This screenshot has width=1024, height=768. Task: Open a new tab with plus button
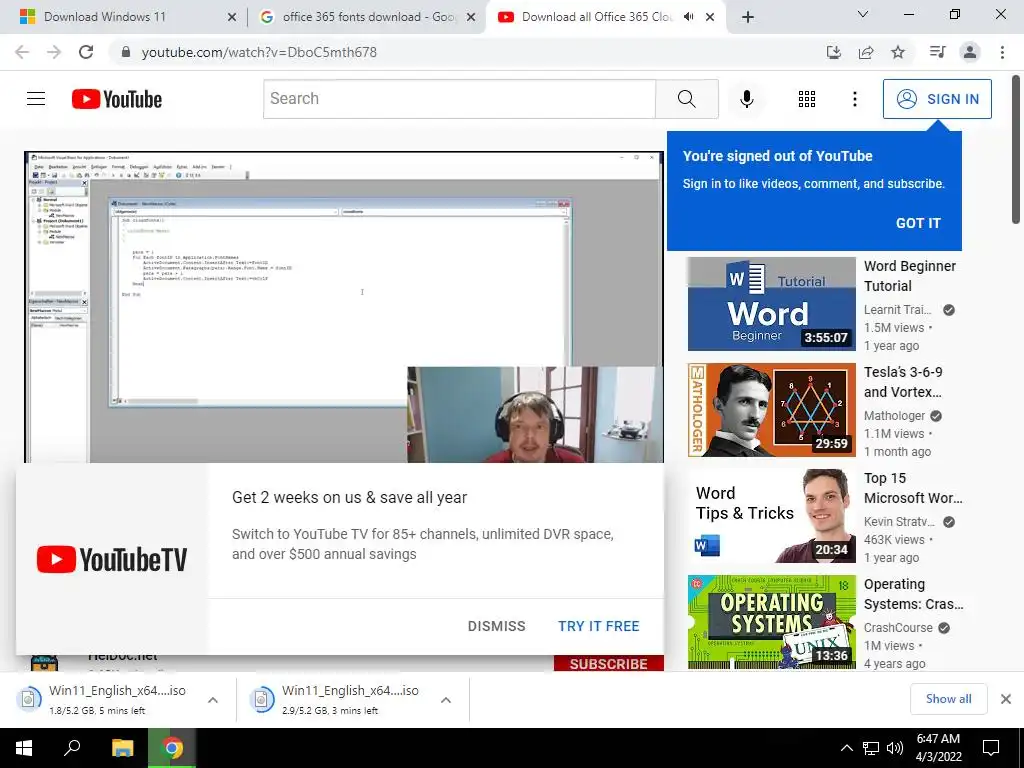click(x=748, y=17)
